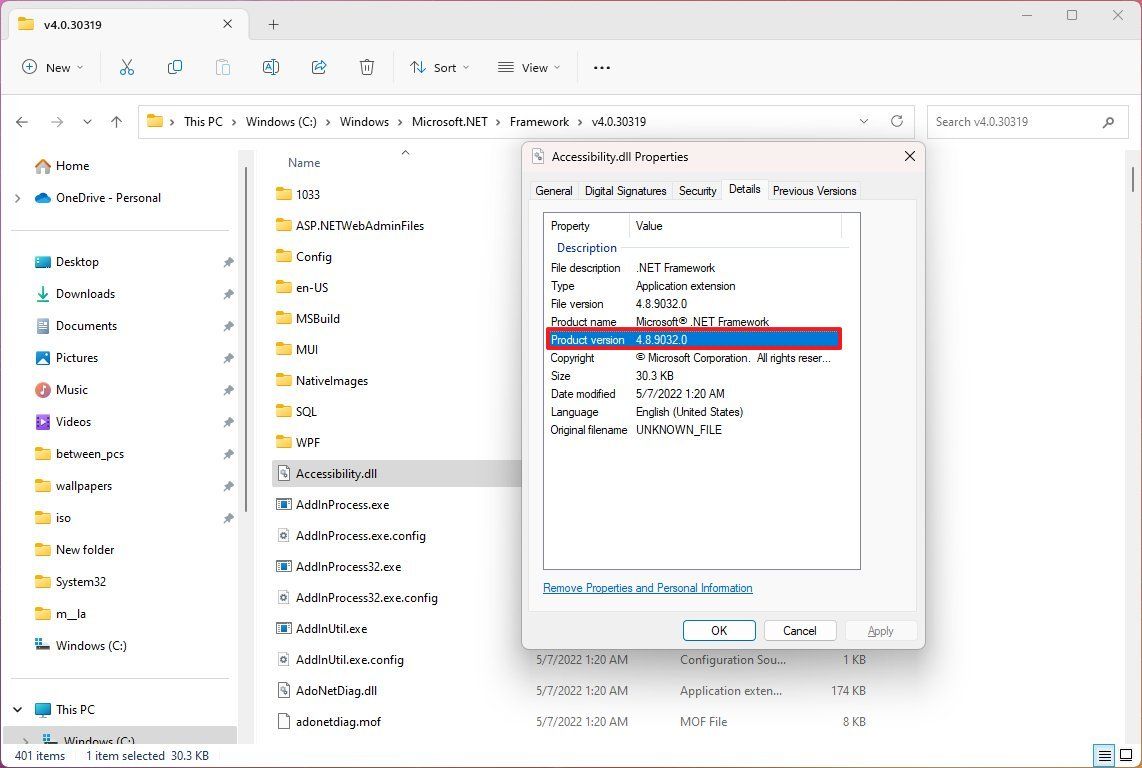Select the Copy icon in the toolbar
This screenshot has width=1142, height=768.
[174, 67]
